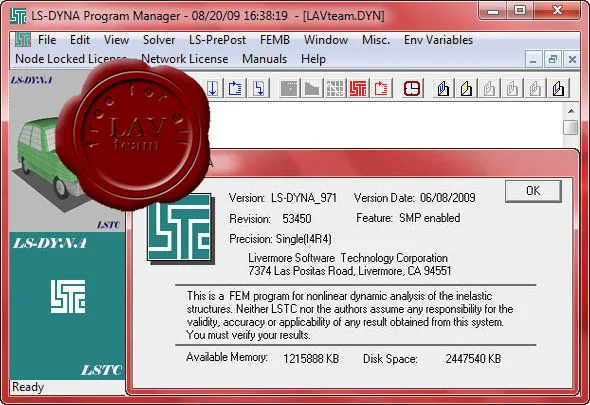590x405 pixels.
Task: Click the blue-striped manual book icon
Action: point(443,88)
